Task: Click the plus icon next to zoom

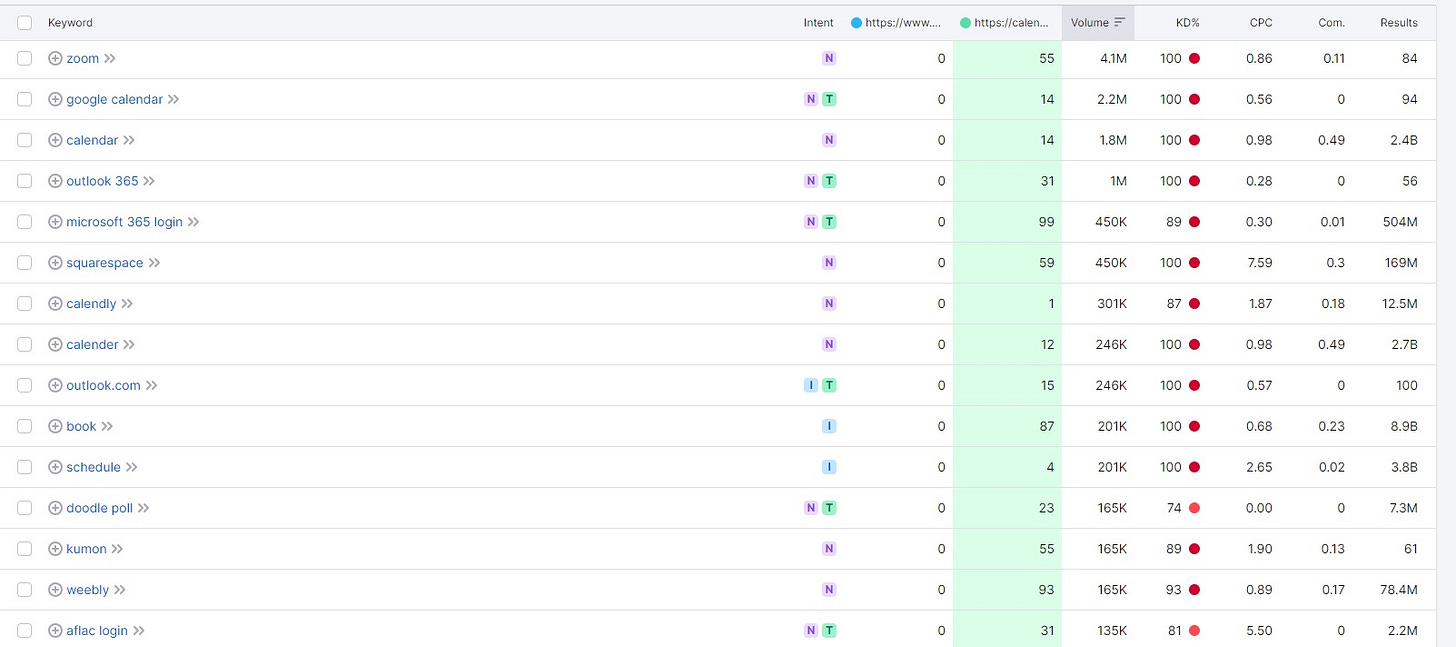Action: point(55,59)
